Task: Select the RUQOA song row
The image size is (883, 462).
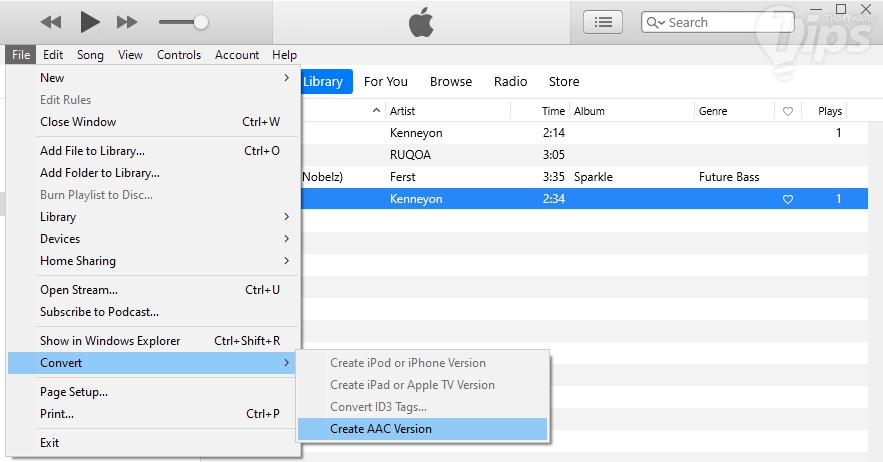Action: [585, 155]
